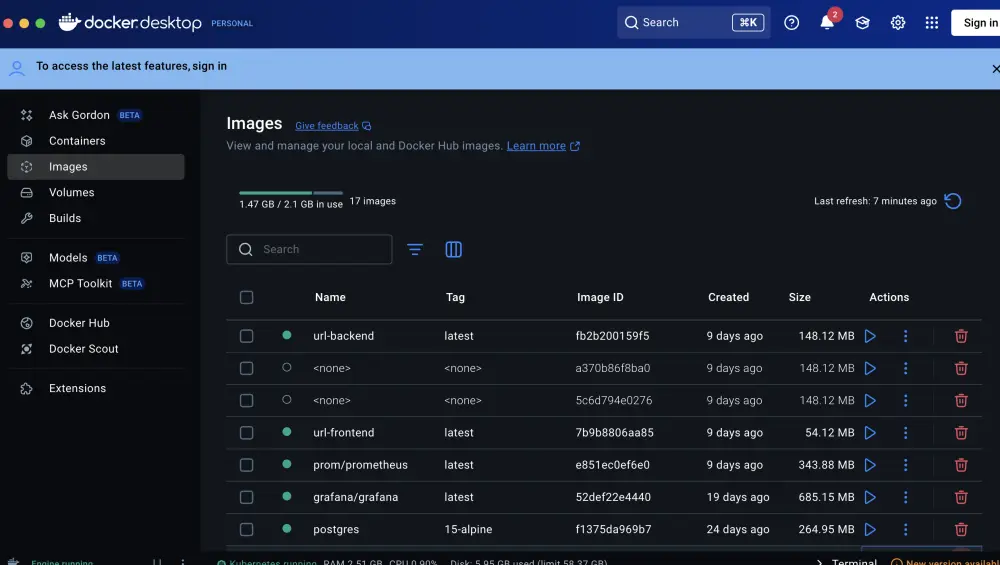Check the grafana/grafana row checkbox
Viewport: 1000px width, 565px height.
point(246,497)
